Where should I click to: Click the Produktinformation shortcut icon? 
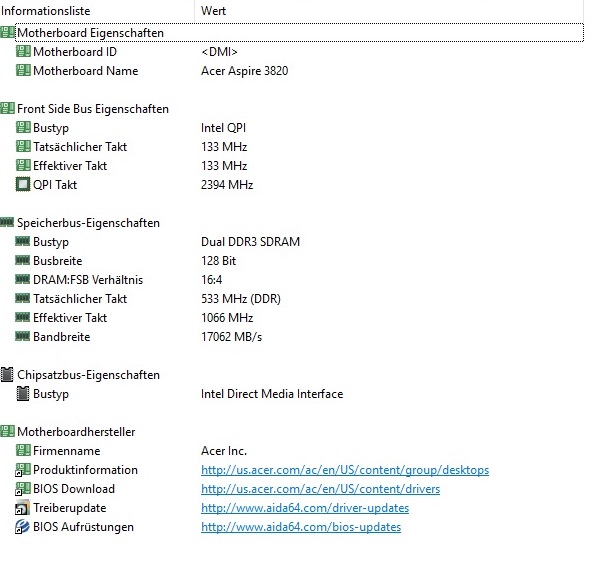tap(23, 469)
